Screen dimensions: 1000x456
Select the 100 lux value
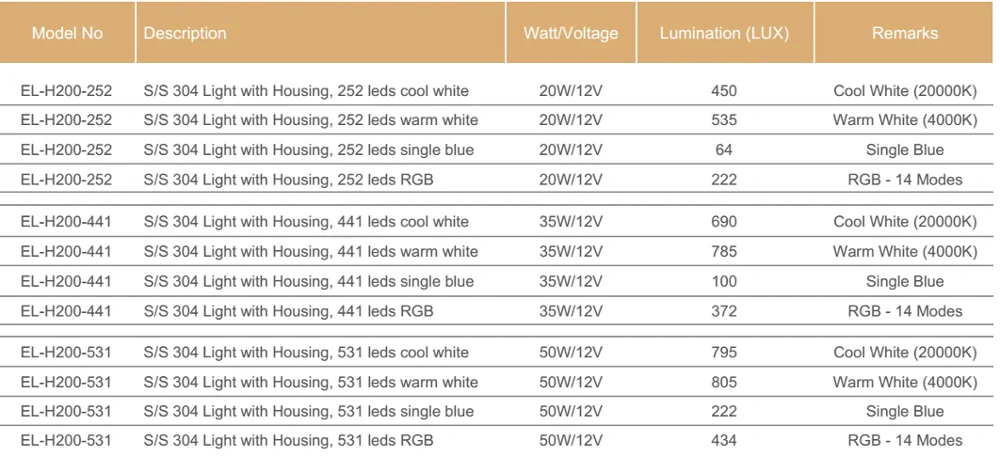724,281
